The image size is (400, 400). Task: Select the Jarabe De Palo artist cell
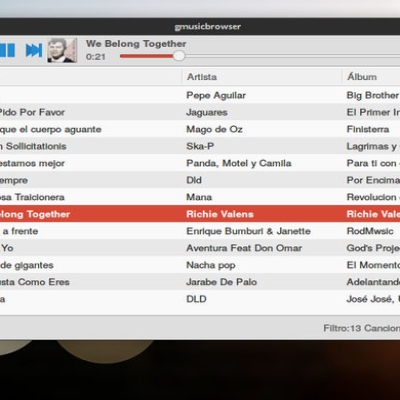tap(221, 282)
